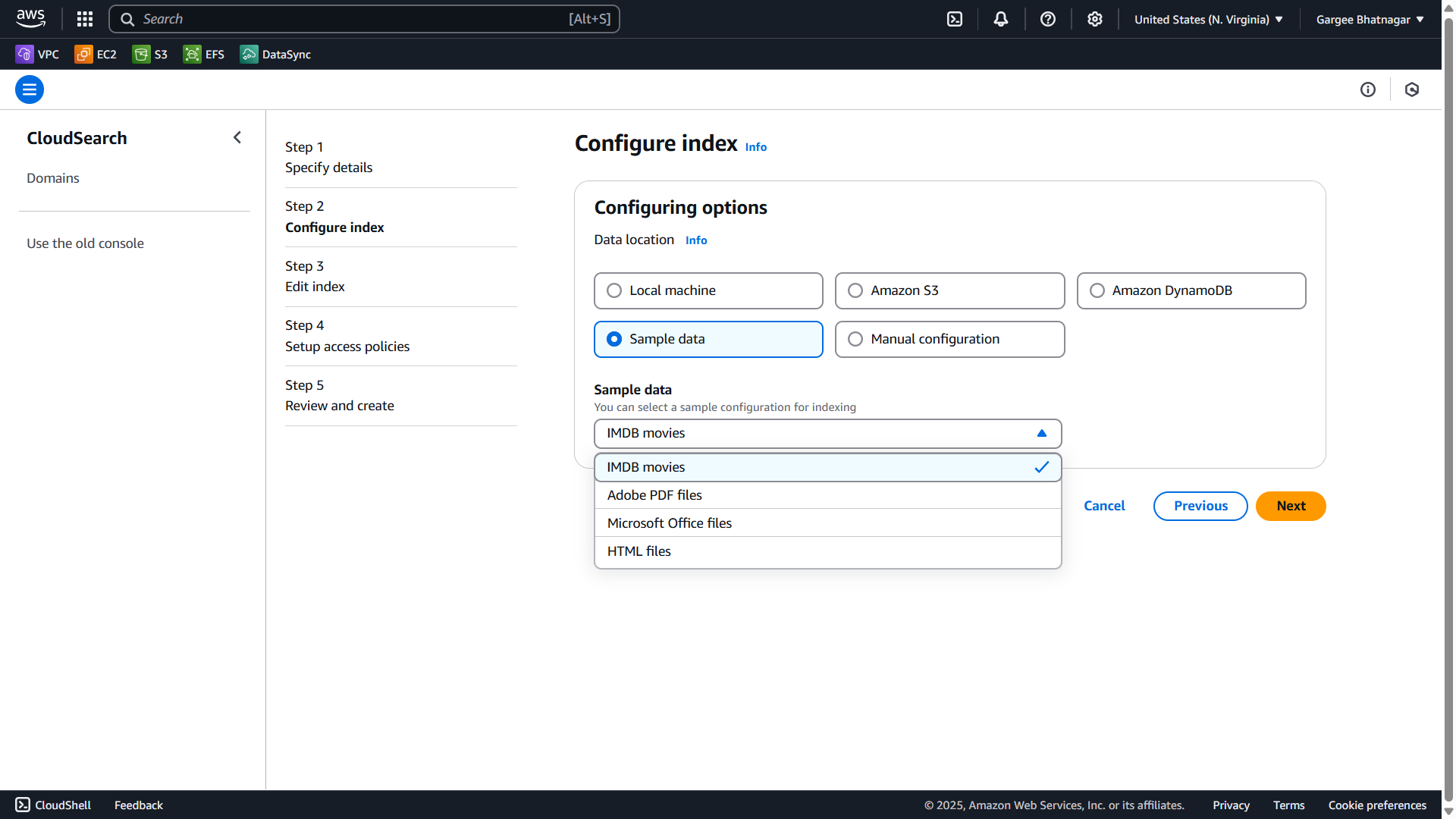Open the hexagon icon beside info panel

[x=1412, y=89]
